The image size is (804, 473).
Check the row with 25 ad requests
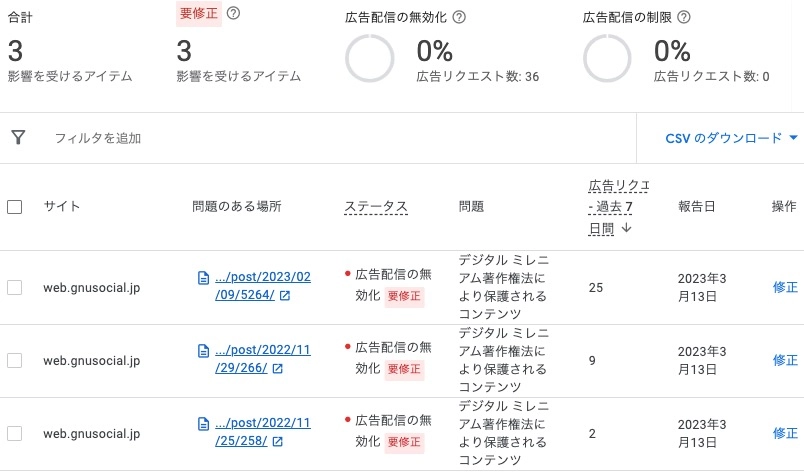click(15, 288)
